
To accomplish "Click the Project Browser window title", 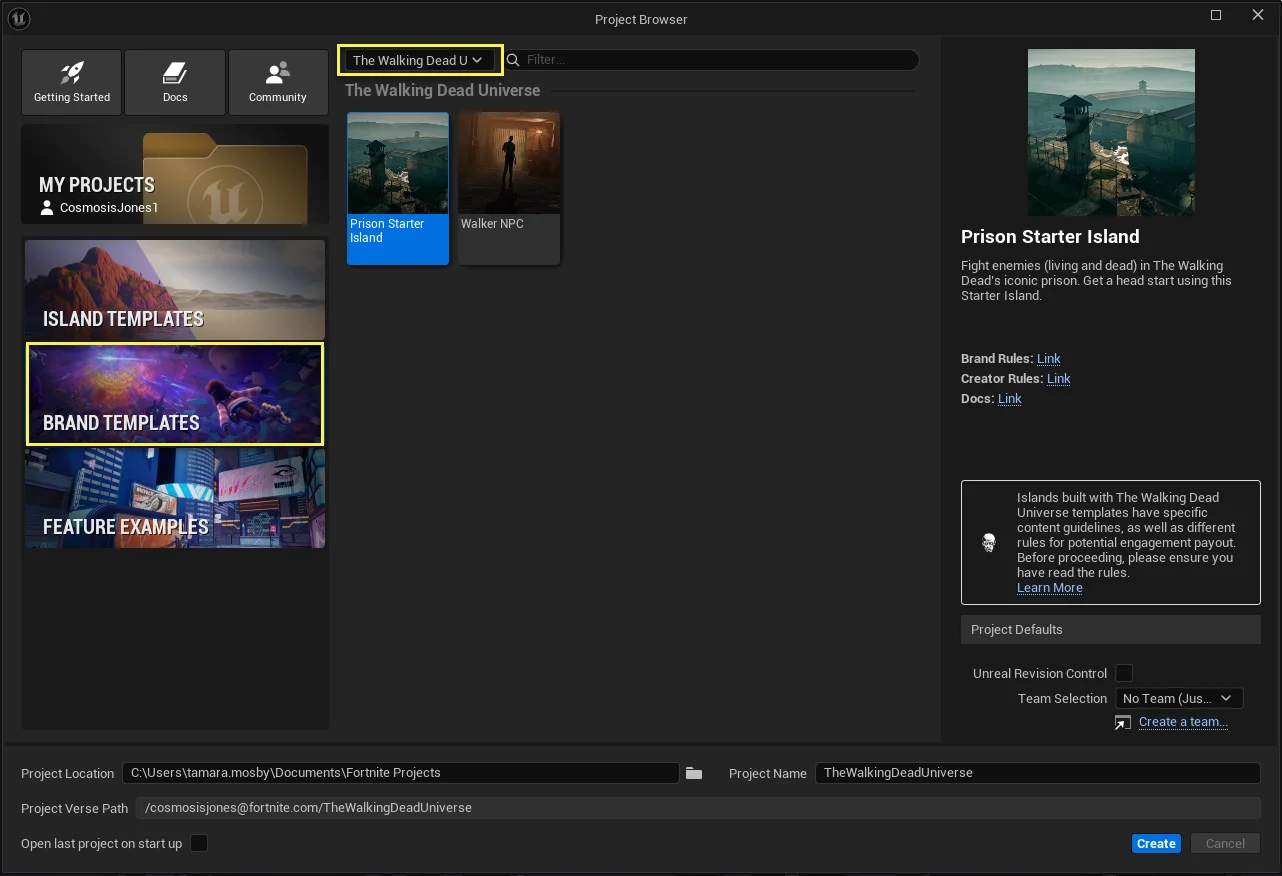I will coord(641,19).
